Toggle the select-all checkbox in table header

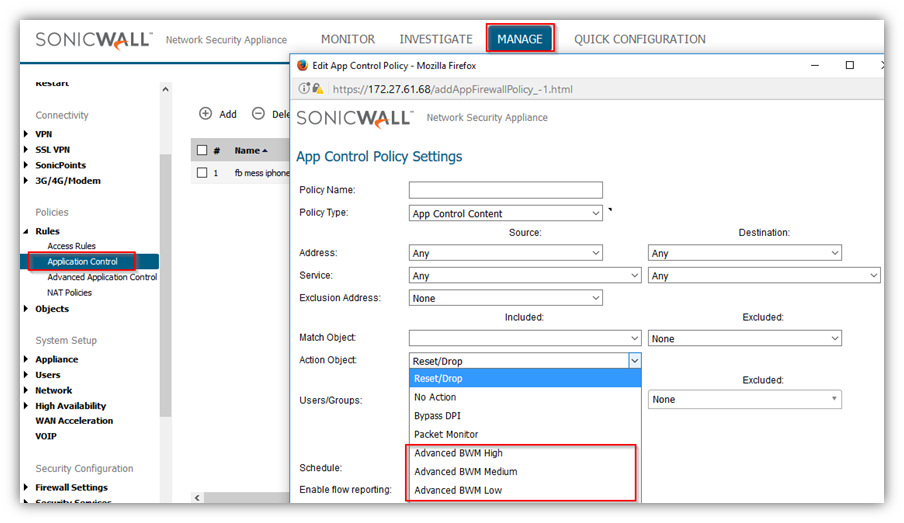[x=202, y=150]
